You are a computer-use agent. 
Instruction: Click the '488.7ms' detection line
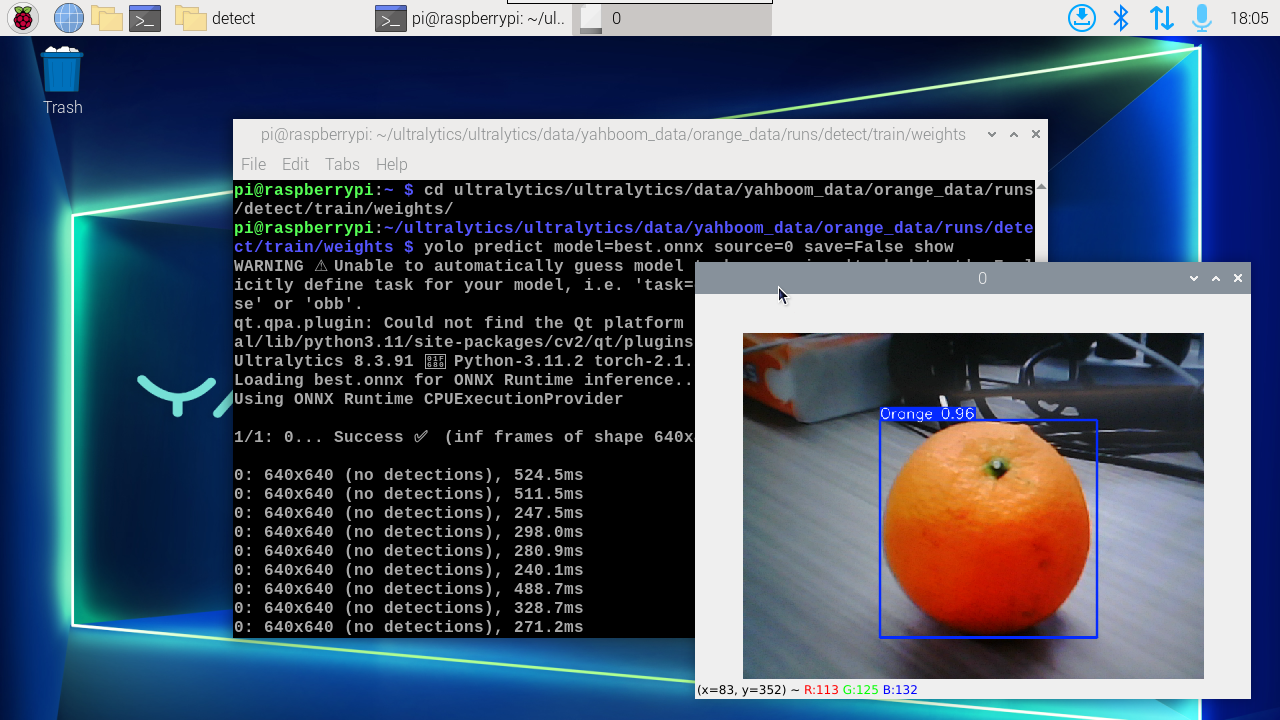pyautogui.click(x=409, y=589)
